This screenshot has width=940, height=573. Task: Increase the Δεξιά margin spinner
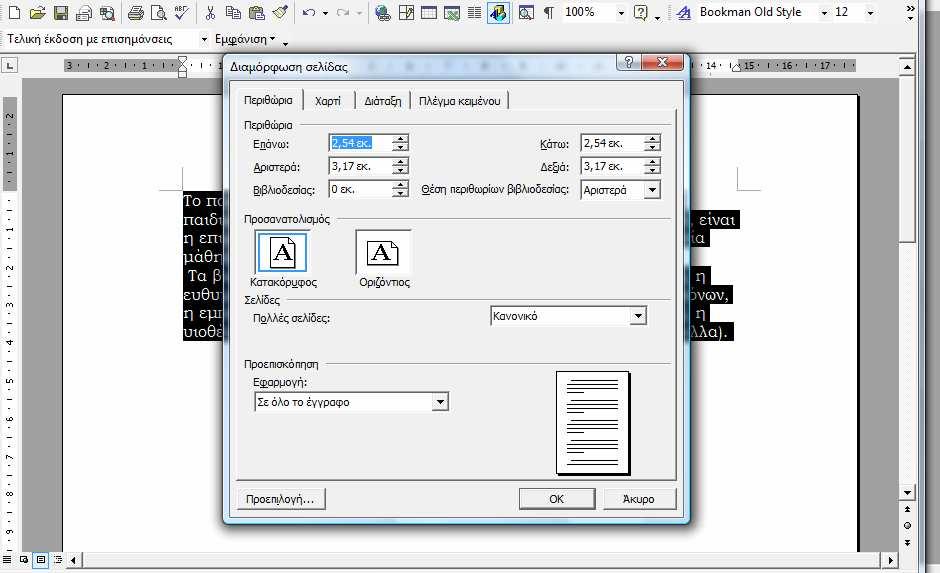[652, 162]
